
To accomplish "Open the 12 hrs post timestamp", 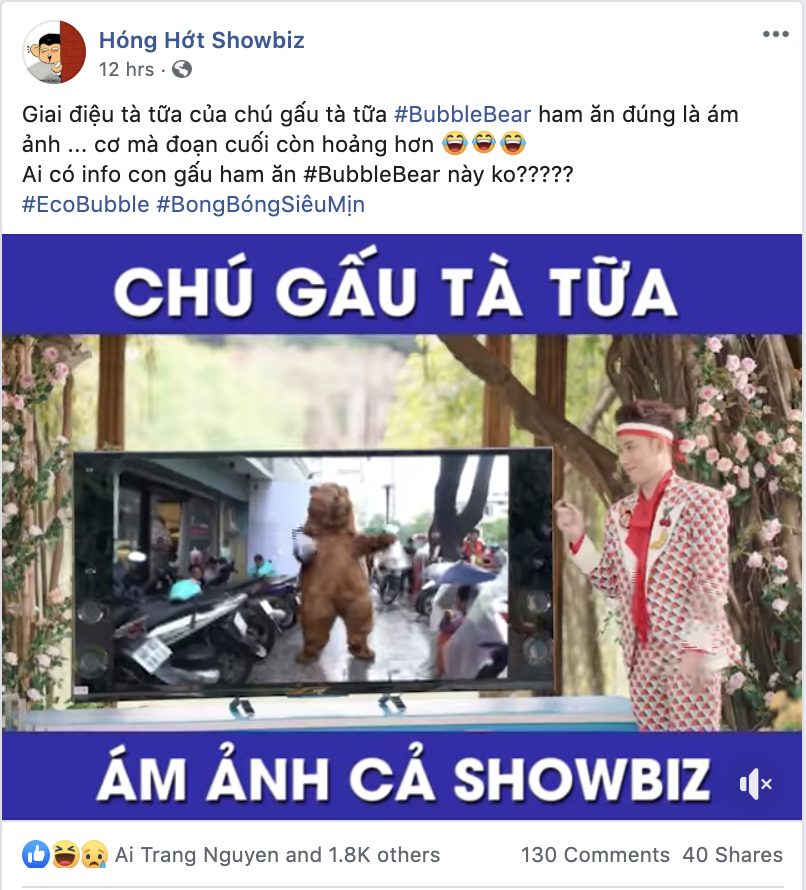I will (126, 69).
